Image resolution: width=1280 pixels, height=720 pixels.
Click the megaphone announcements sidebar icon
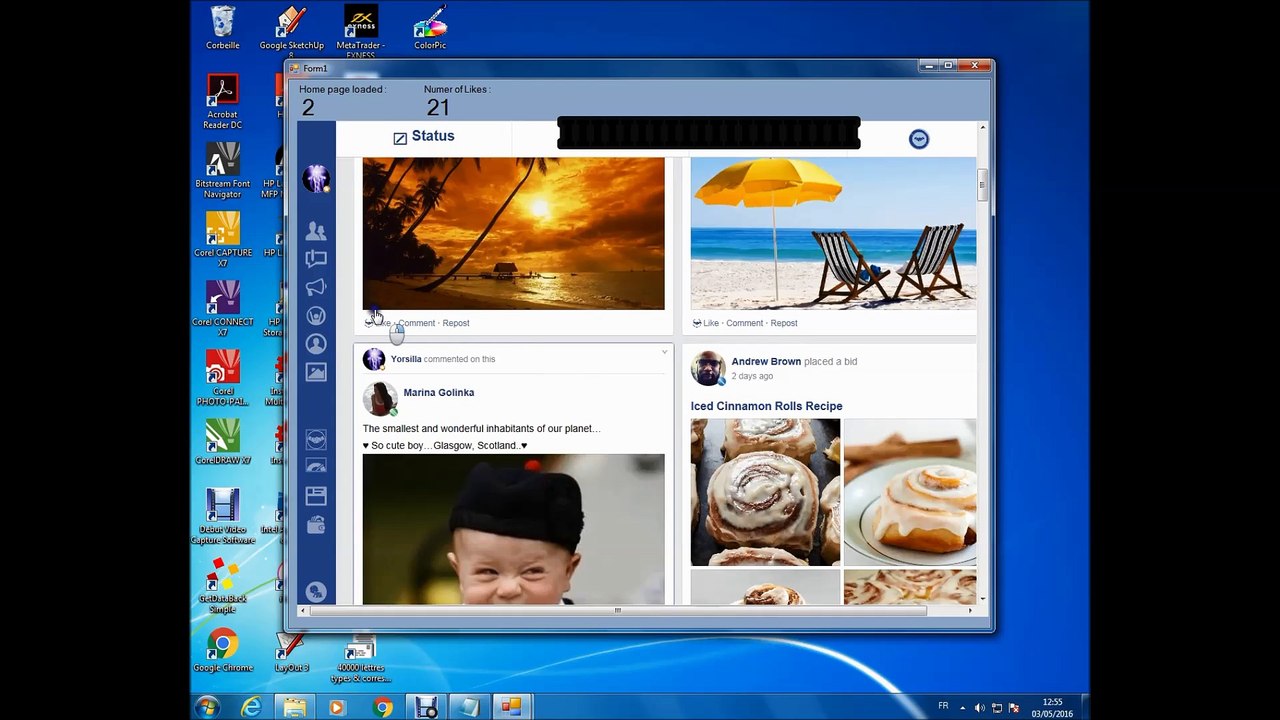[x=316, y=287]
